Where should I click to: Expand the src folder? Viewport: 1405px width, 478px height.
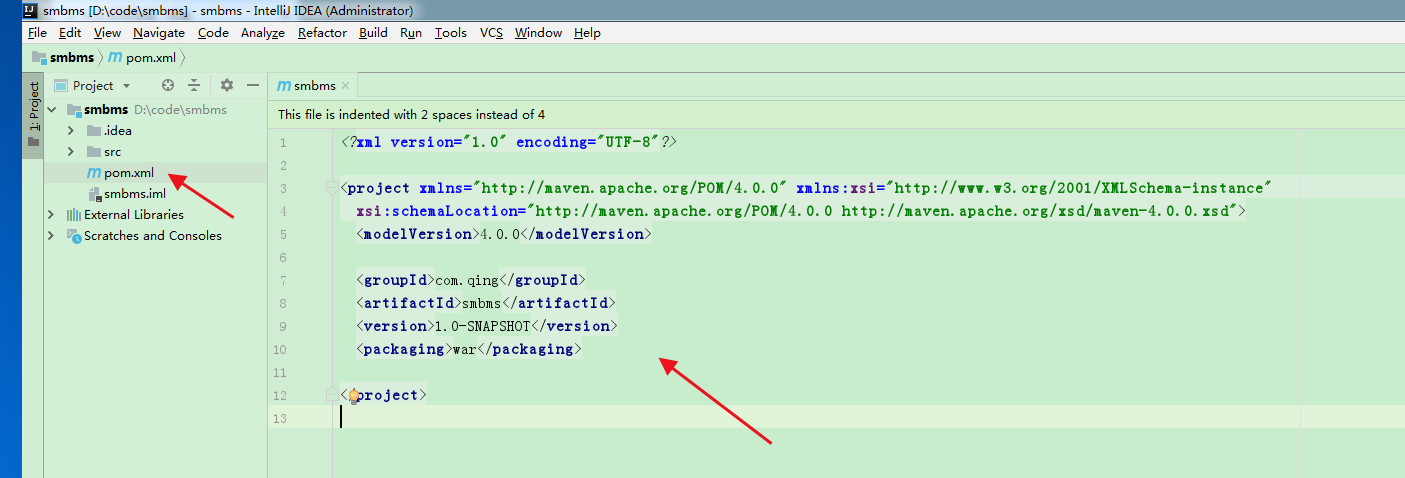pyautogui.click(x=71, y=152)
